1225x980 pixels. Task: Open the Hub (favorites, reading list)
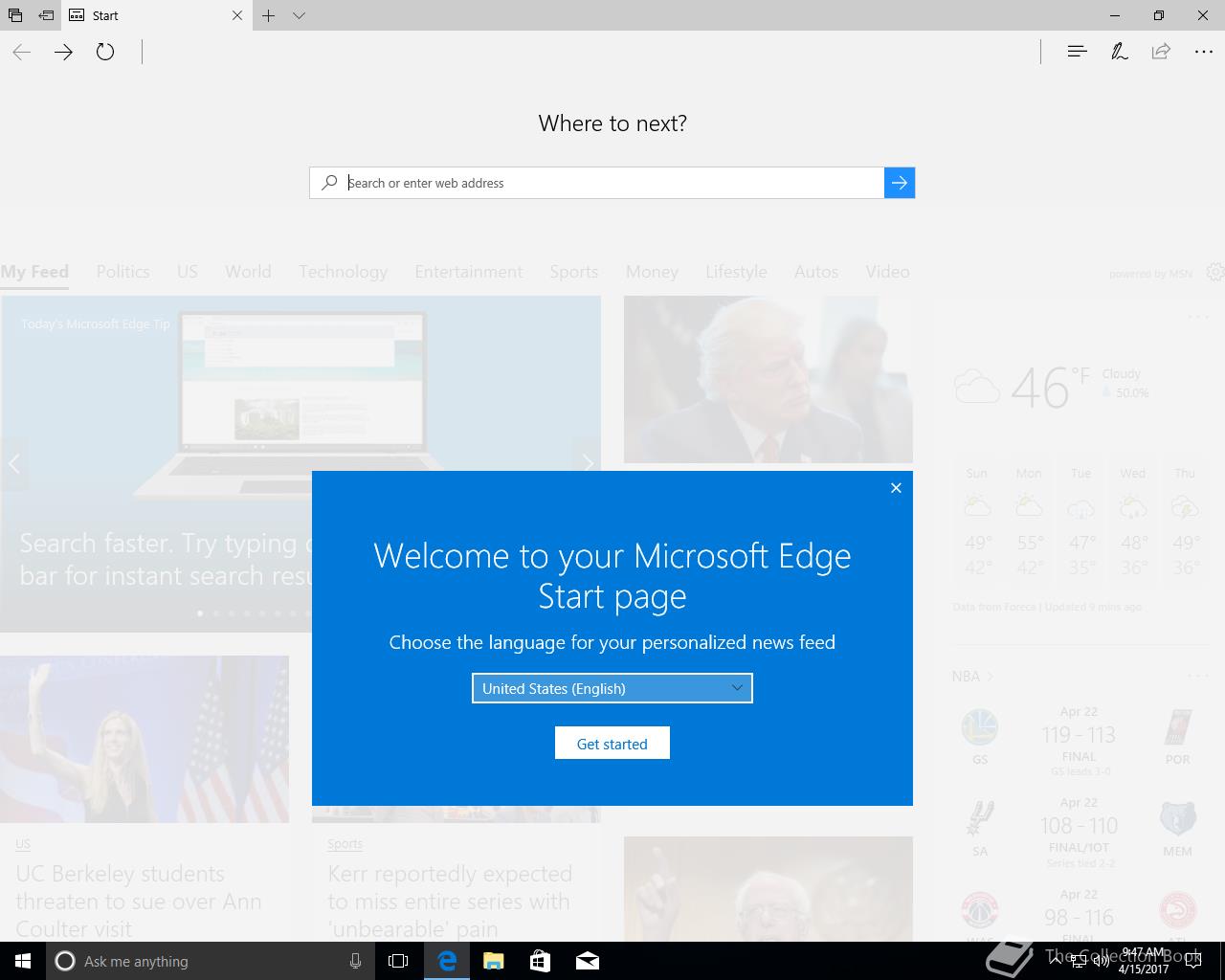click(1077, 52)
